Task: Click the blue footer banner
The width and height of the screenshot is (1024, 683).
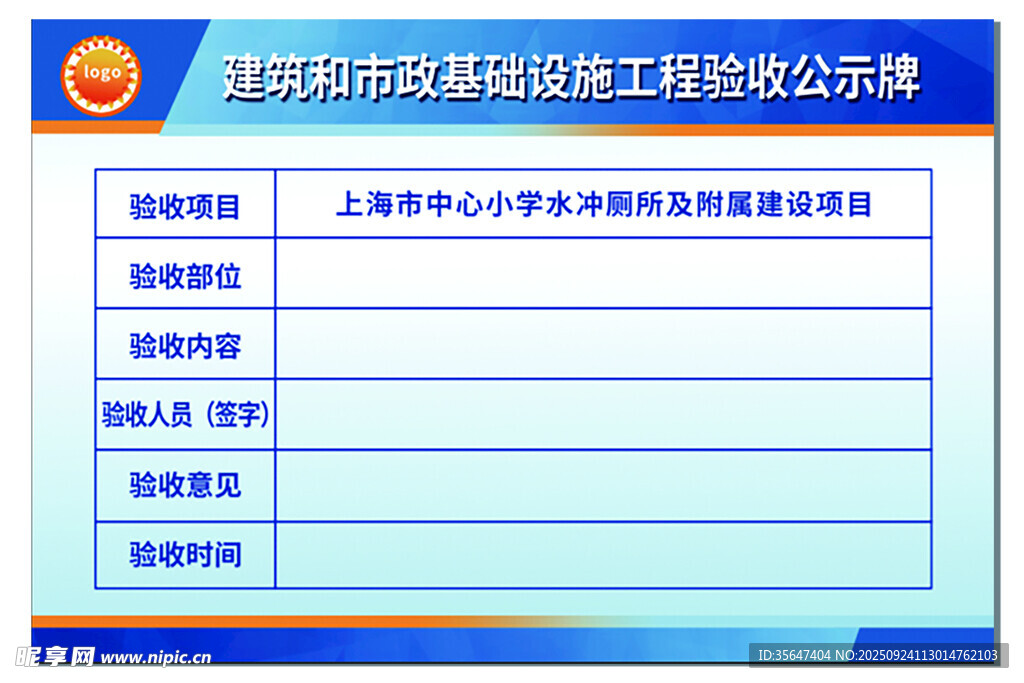Action: pyautogui.click(x=500, y=643)
